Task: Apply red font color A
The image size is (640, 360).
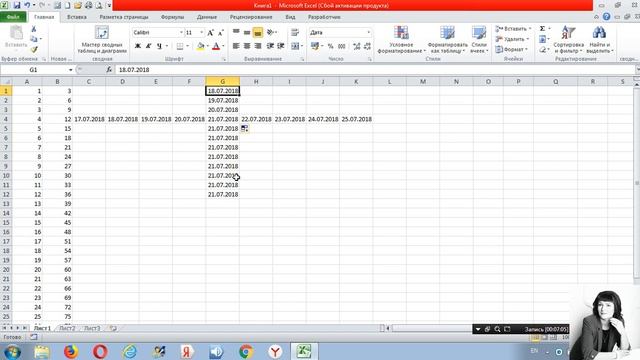Action: tap(216, 46)
